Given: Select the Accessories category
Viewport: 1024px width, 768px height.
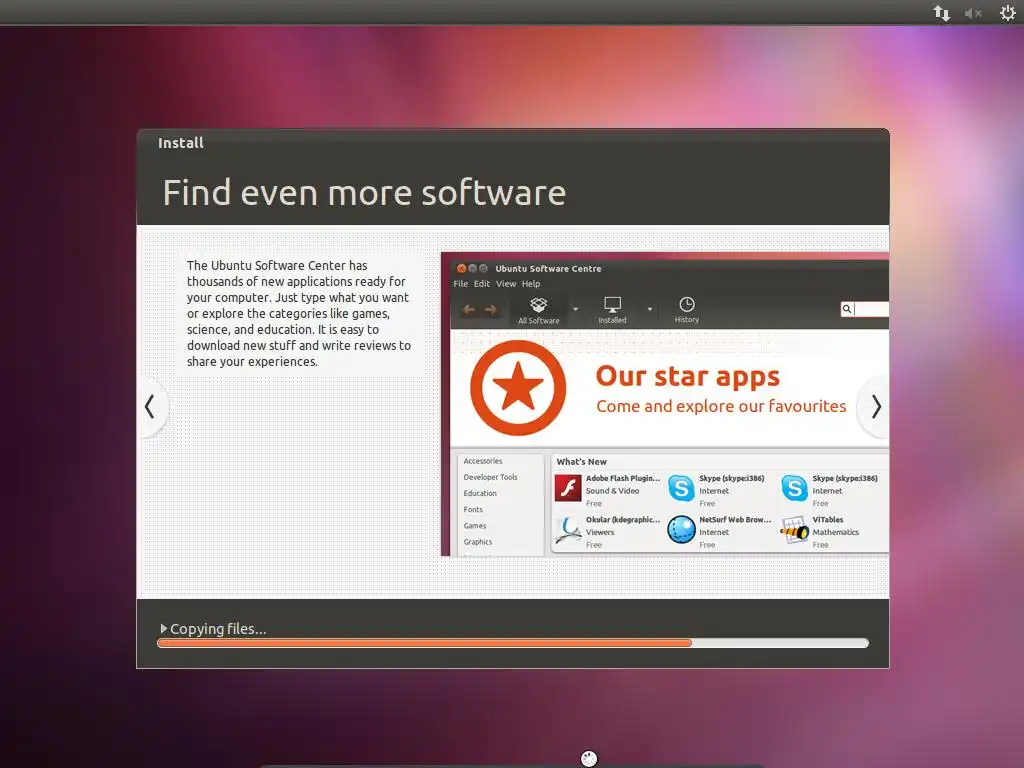Looking at the screenshot, I should pos(483,461).
